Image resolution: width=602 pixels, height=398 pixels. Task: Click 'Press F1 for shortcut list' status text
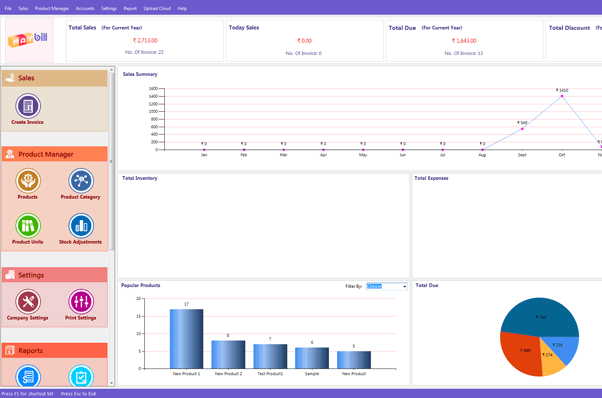[x=27, y=394]
